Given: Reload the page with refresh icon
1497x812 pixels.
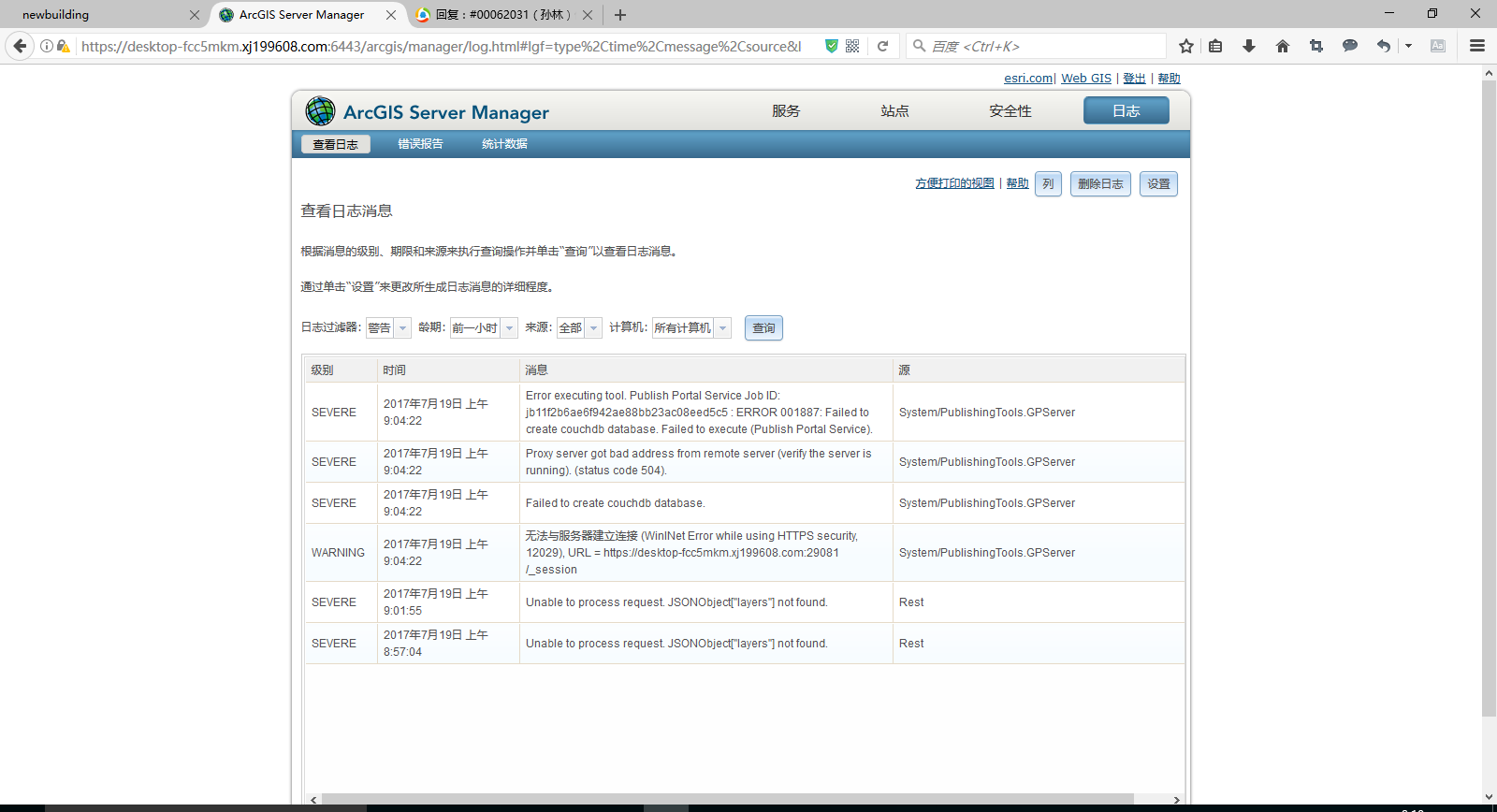Looking at the screenshot, I should click(x=882, y=46).
